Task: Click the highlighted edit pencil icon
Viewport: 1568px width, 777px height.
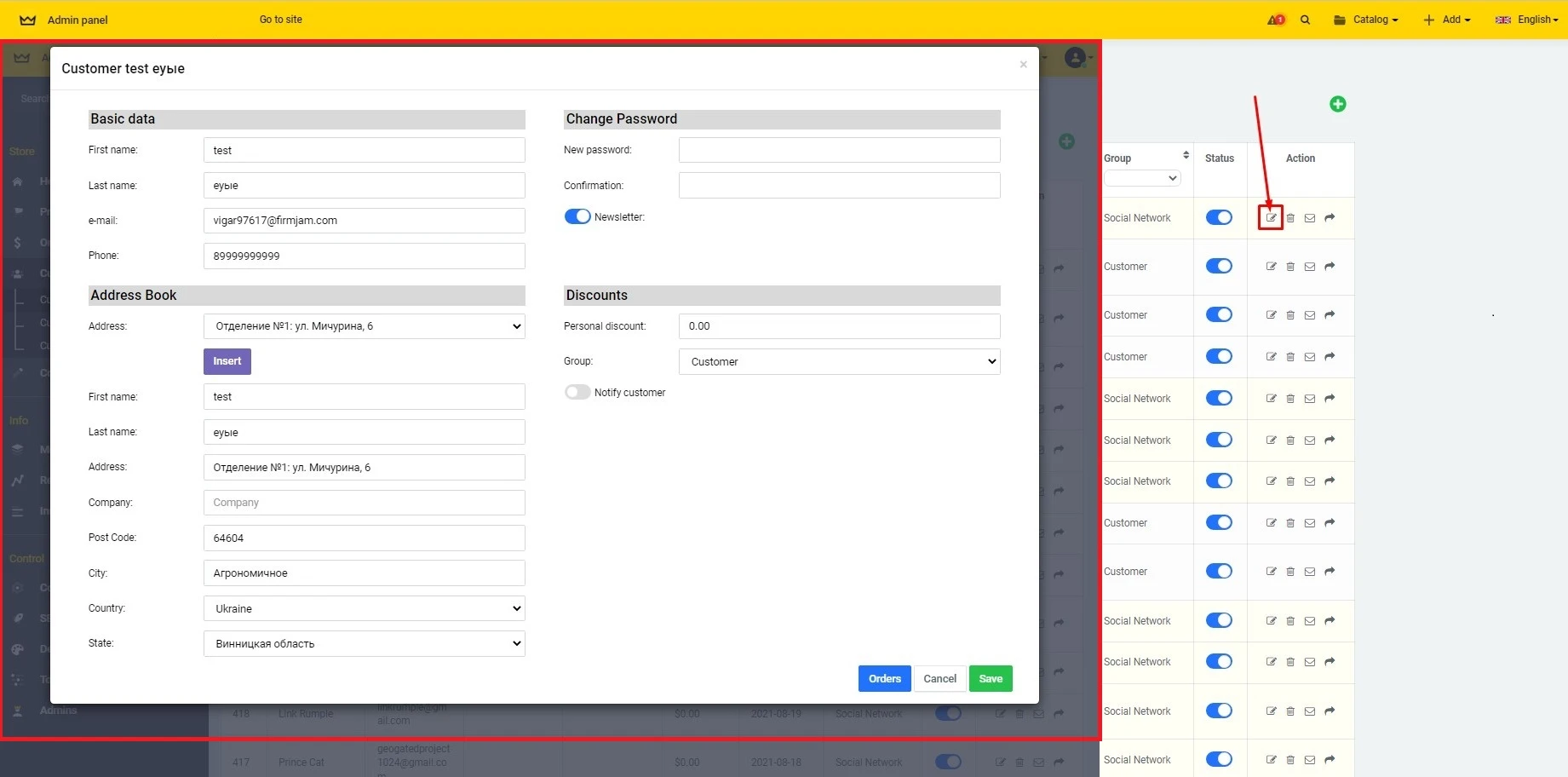Action: click(x=1270, y=217)
